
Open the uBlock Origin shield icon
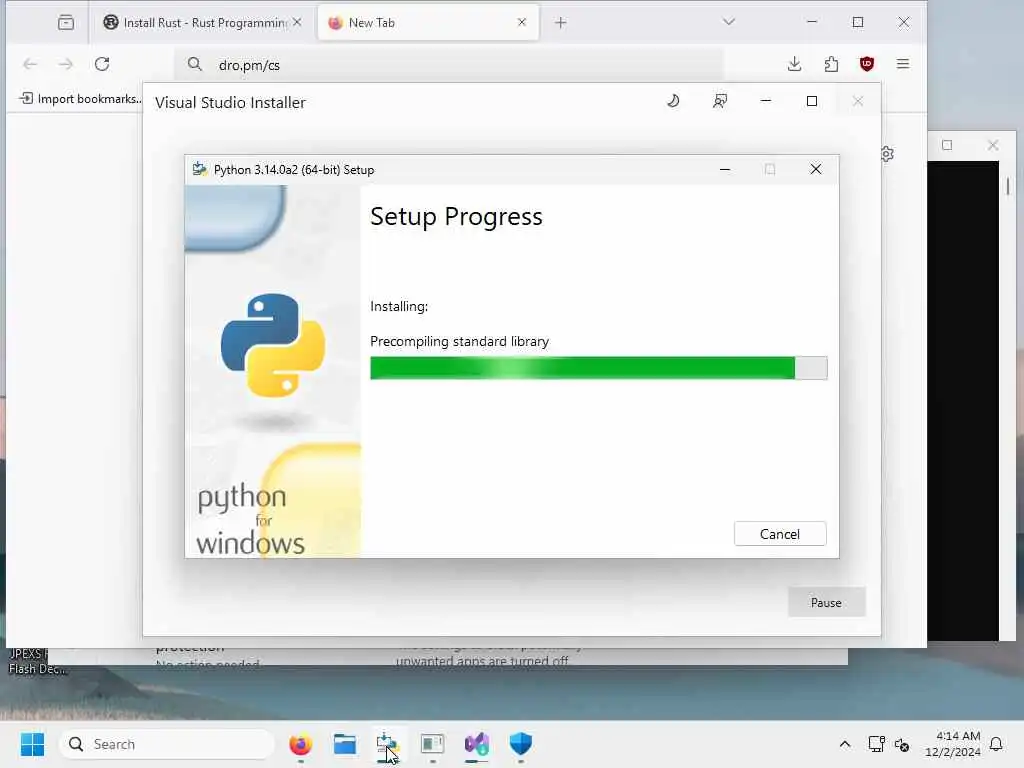867,64
